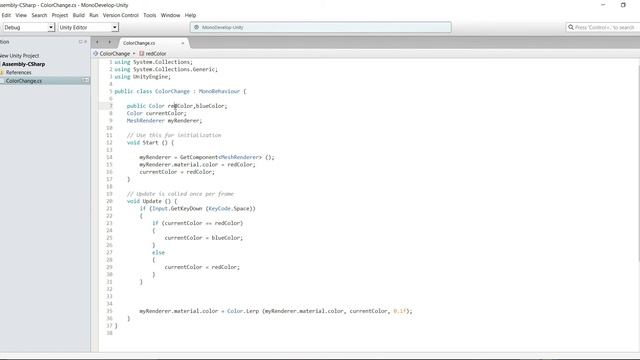Expand the Unity Editor target dropdown
The width and height of the screenshot is (640, 360).
tap(88, 27)
